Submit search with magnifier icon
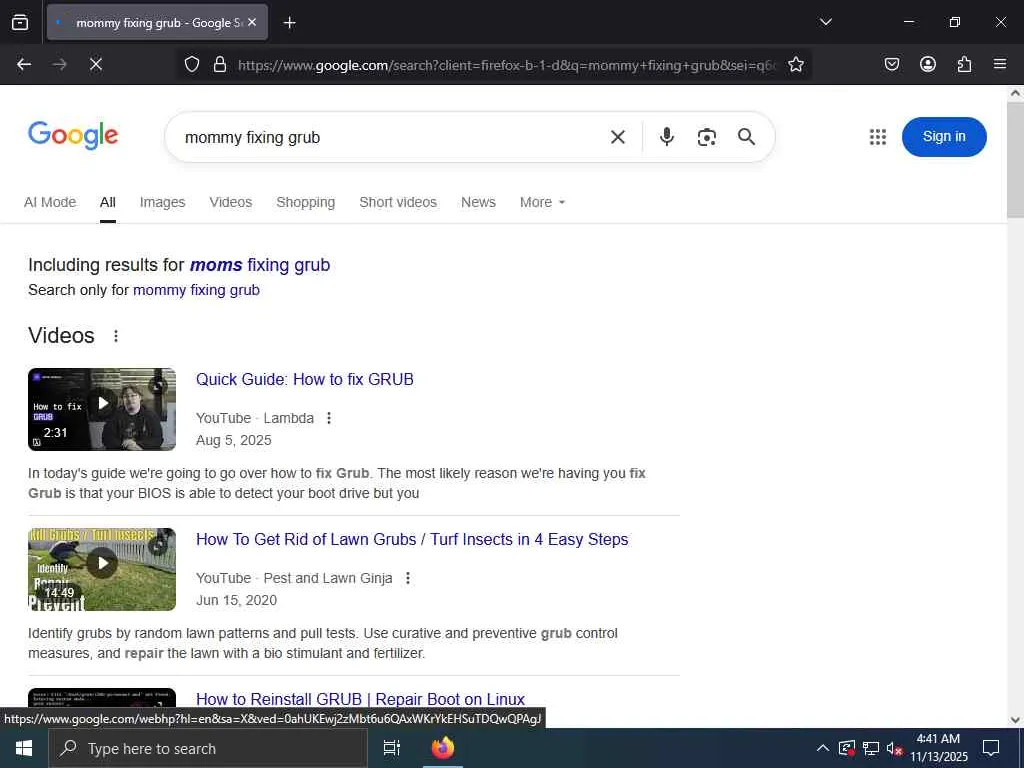The width and height of the screenshot is (1024, 768). [x=746, y=136]
